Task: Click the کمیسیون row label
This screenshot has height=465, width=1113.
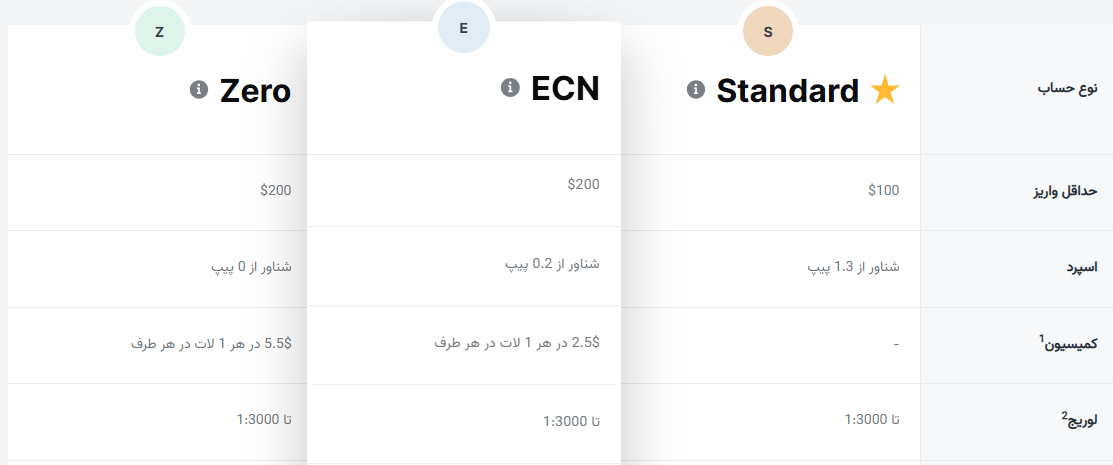Action: [x=1071, y=343]
